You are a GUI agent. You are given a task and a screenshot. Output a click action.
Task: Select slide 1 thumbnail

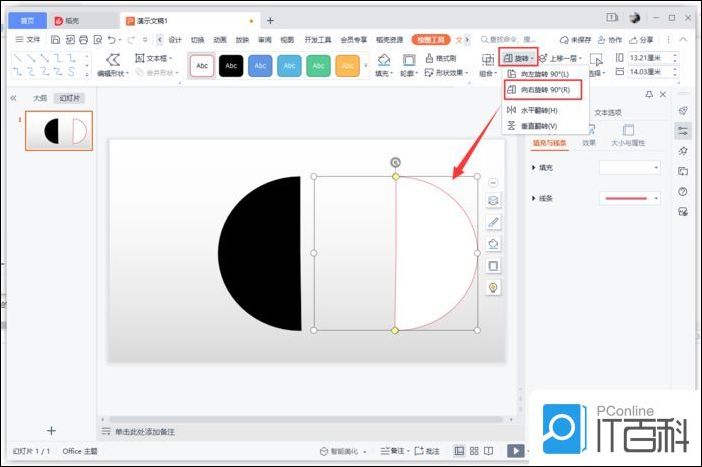coord(59,131)
